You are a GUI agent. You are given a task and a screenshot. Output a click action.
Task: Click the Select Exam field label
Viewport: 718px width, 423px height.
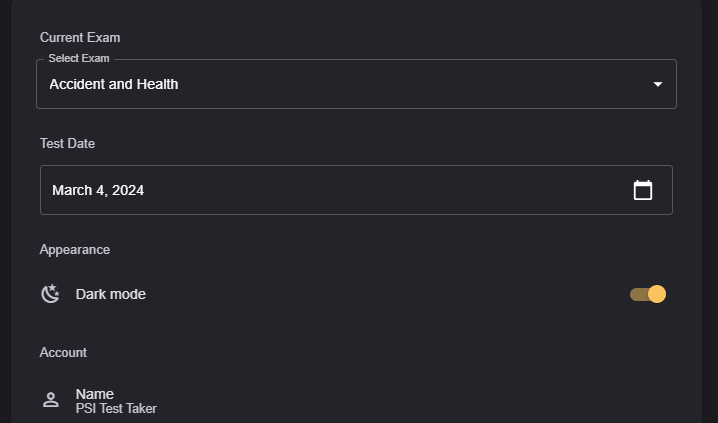(79, 59)
